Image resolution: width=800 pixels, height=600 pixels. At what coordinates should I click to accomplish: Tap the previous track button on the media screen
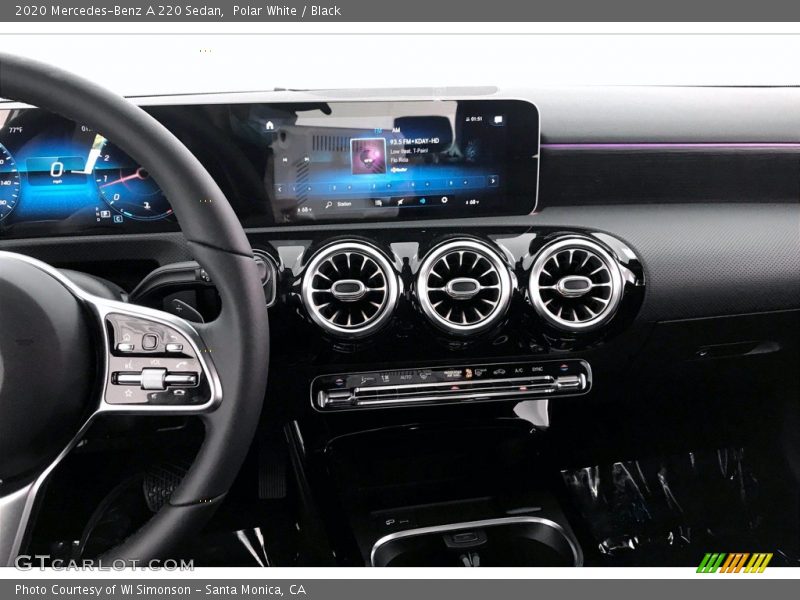285,160
